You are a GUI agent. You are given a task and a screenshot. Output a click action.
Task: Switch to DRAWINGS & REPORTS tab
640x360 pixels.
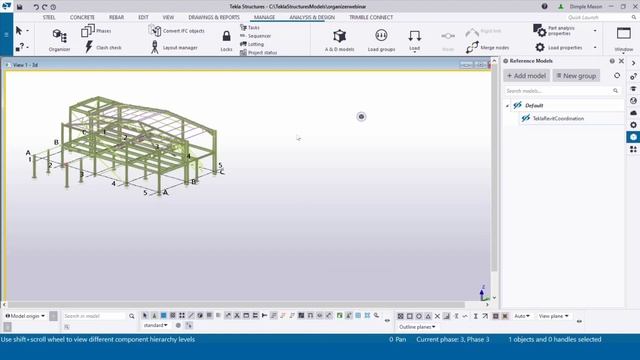[x=214, y=18]
